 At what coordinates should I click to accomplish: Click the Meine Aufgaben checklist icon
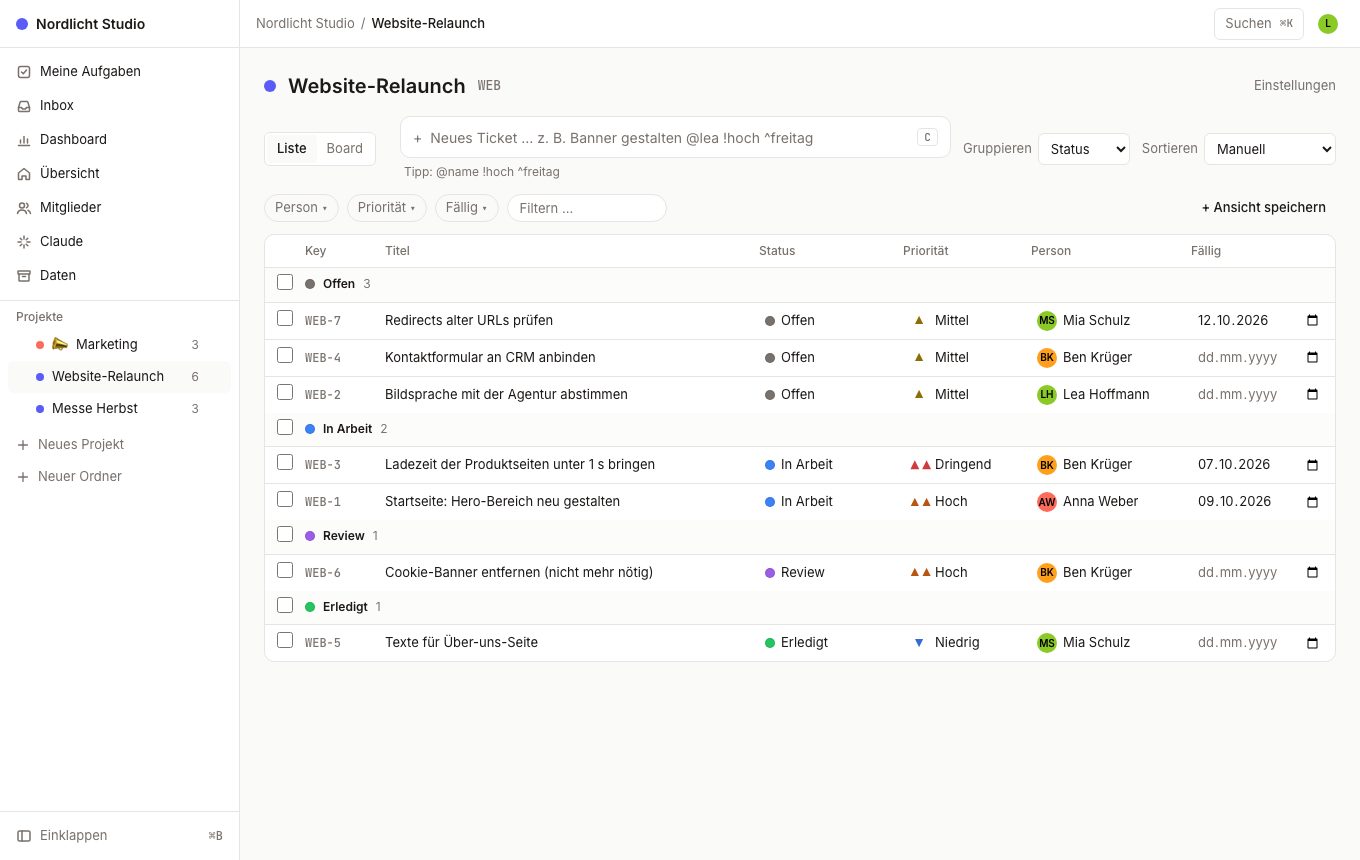pyautogui.click(x=24, y=72)
